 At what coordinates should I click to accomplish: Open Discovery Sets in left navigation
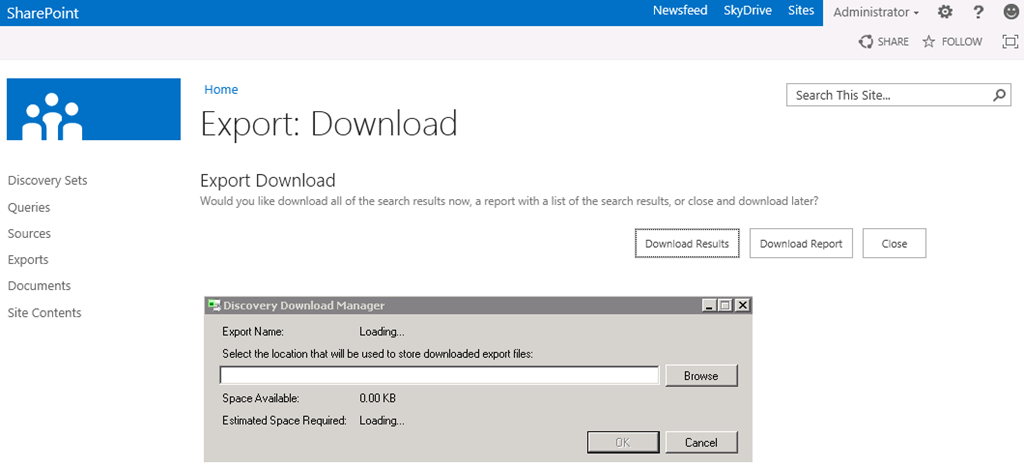[47, 181]
